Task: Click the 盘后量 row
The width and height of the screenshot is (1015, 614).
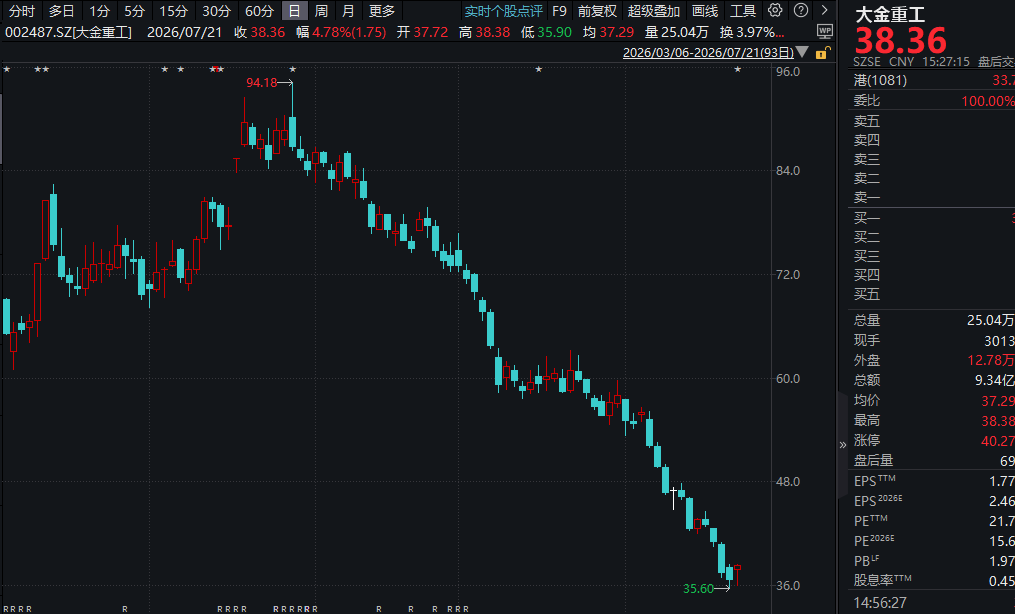Action: coord(931,461)
